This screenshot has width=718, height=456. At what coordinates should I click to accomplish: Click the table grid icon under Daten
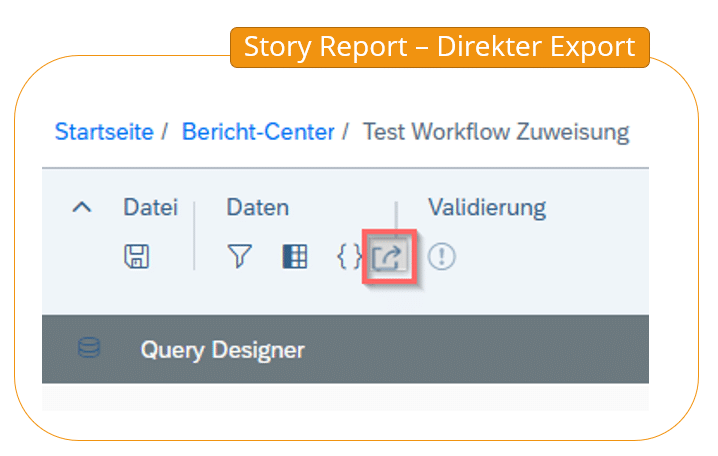coord(294,258)
